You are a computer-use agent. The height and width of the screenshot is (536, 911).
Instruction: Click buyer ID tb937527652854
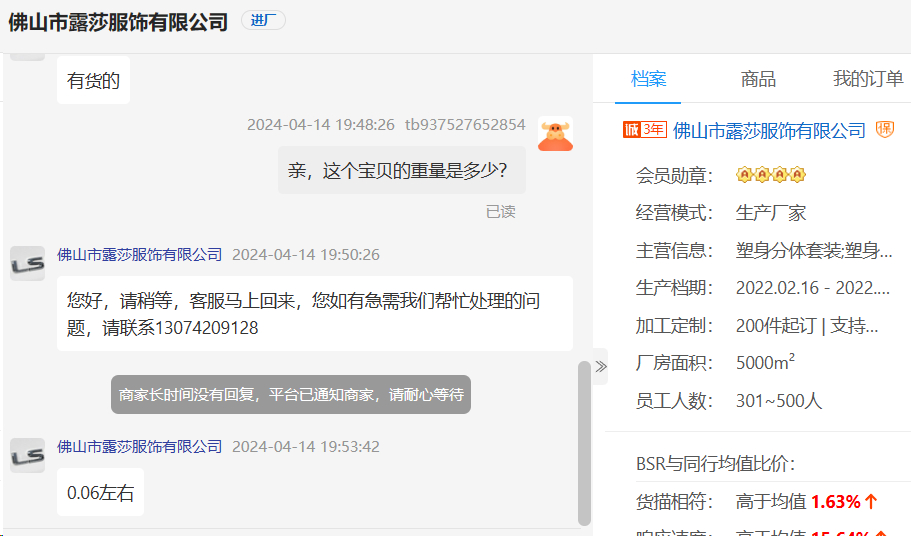(465, 125)
